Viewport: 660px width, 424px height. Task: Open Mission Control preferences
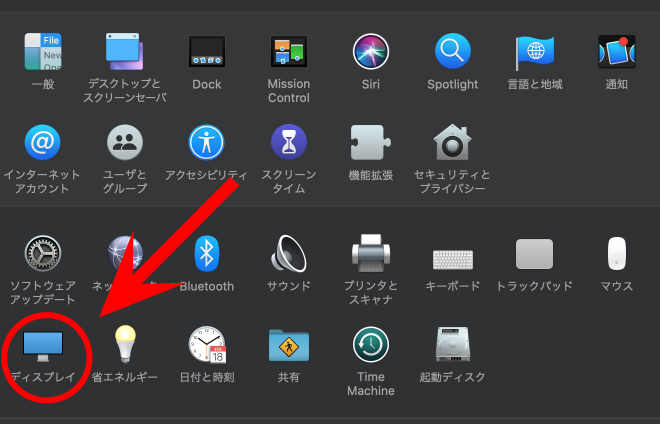click(289, 52)
